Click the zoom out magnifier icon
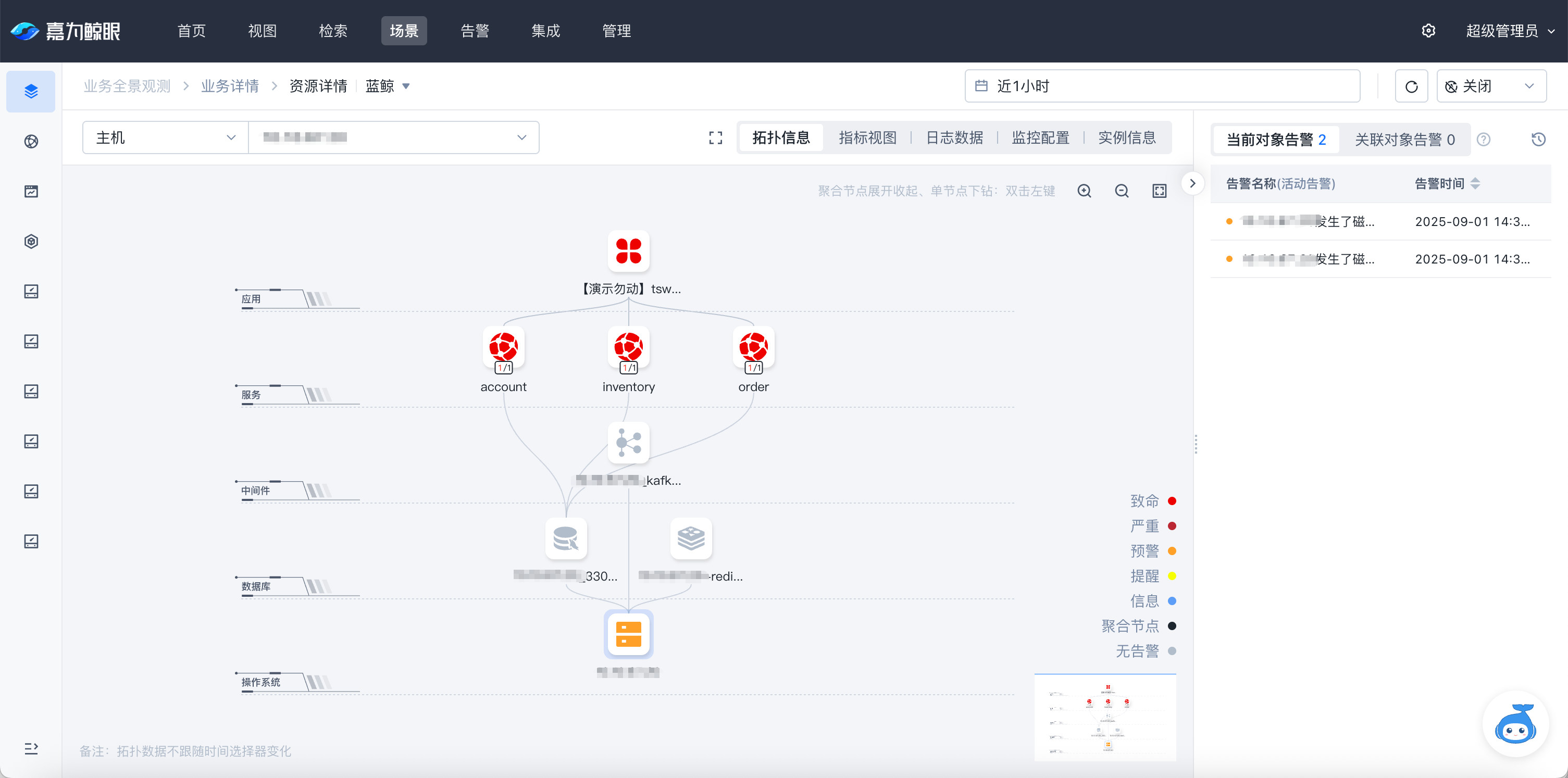 1122,191
